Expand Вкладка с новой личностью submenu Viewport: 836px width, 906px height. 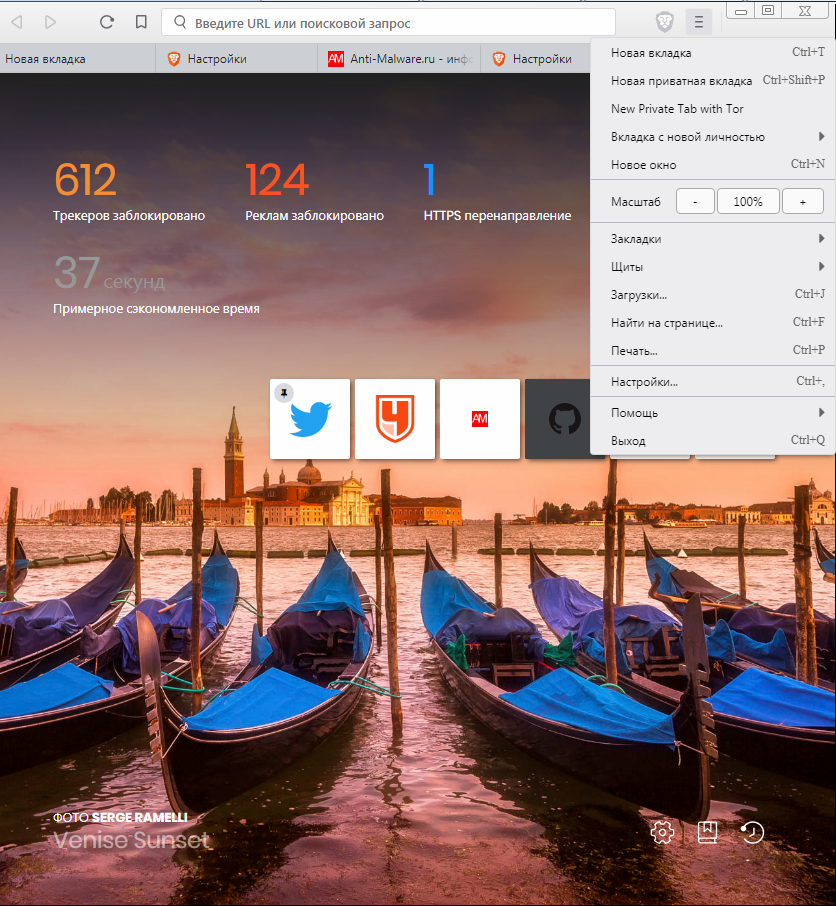714,137
